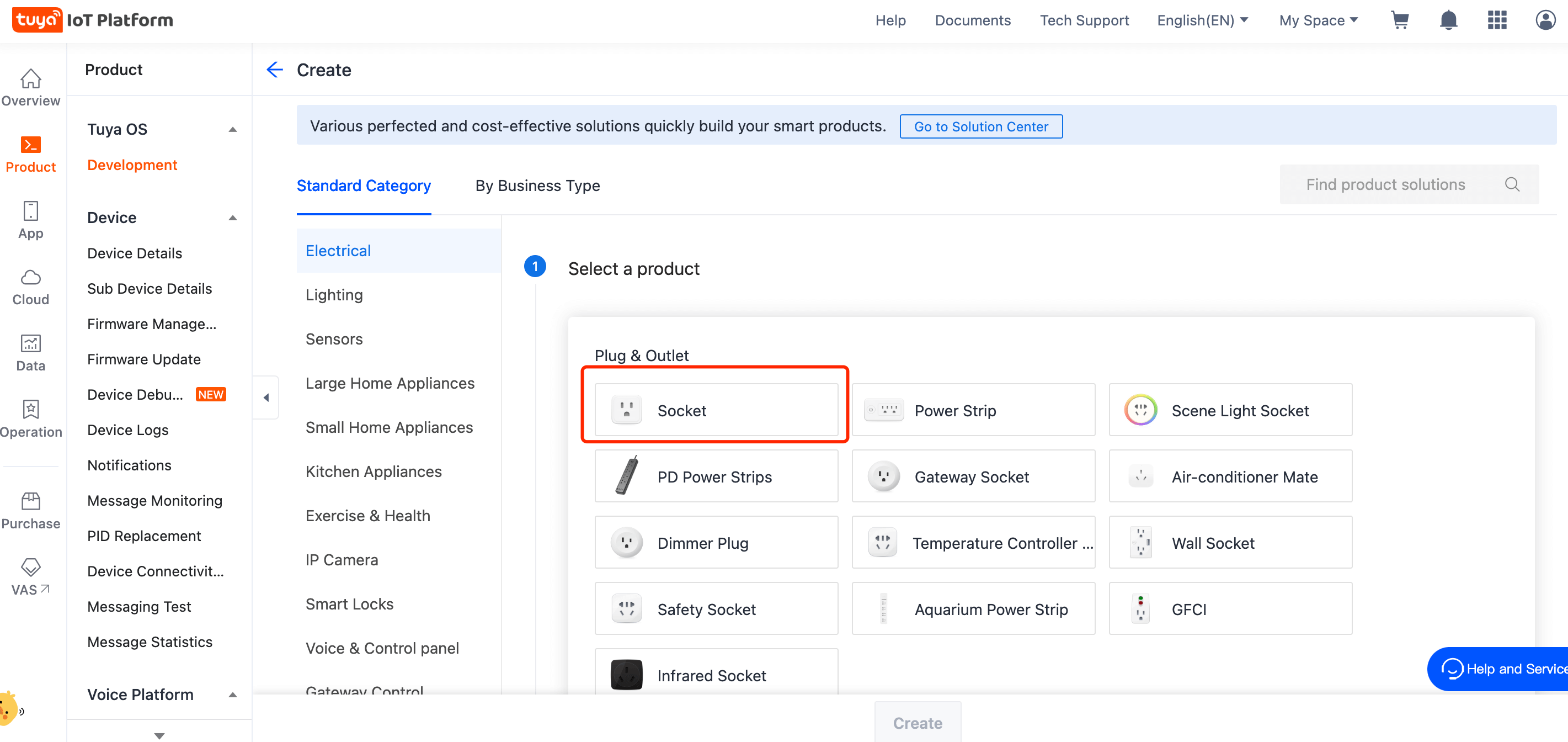This screenshot has height=742, width=1568.
Task: Collapse the product side panel arrow
Action: coord(266,398)
